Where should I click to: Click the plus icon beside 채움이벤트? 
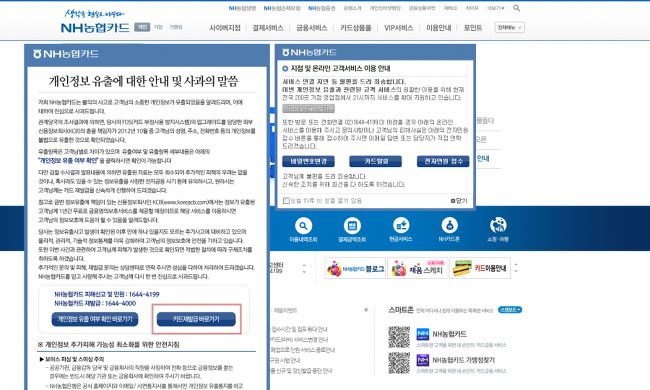(x=366, y=310)
